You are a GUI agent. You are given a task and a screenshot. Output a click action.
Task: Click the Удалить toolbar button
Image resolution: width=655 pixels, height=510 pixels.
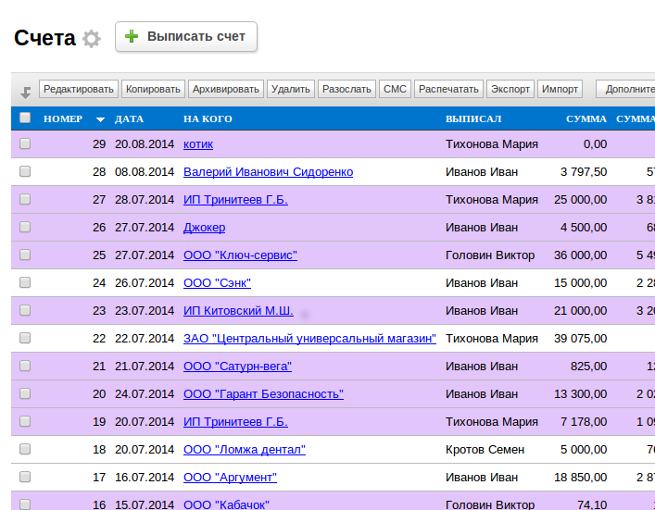(x=290, y=89)
